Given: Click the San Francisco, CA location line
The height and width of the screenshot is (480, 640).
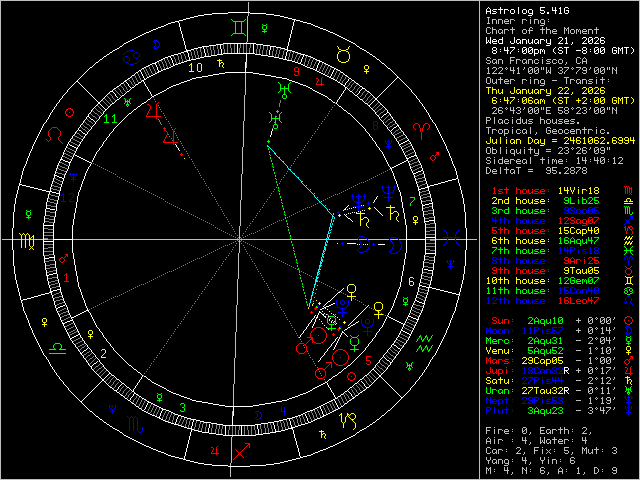Looking at the screenshot, I should [x=537, y=60].
